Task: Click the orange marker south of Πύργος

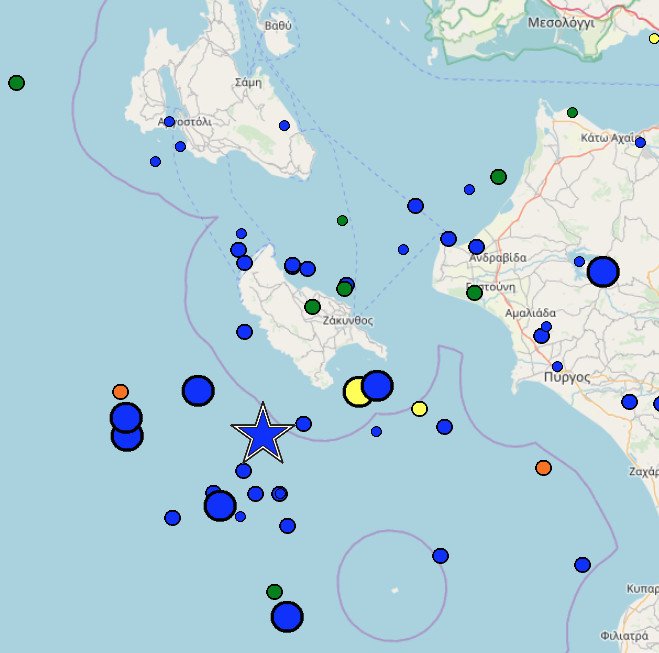Action: [543, 467]
